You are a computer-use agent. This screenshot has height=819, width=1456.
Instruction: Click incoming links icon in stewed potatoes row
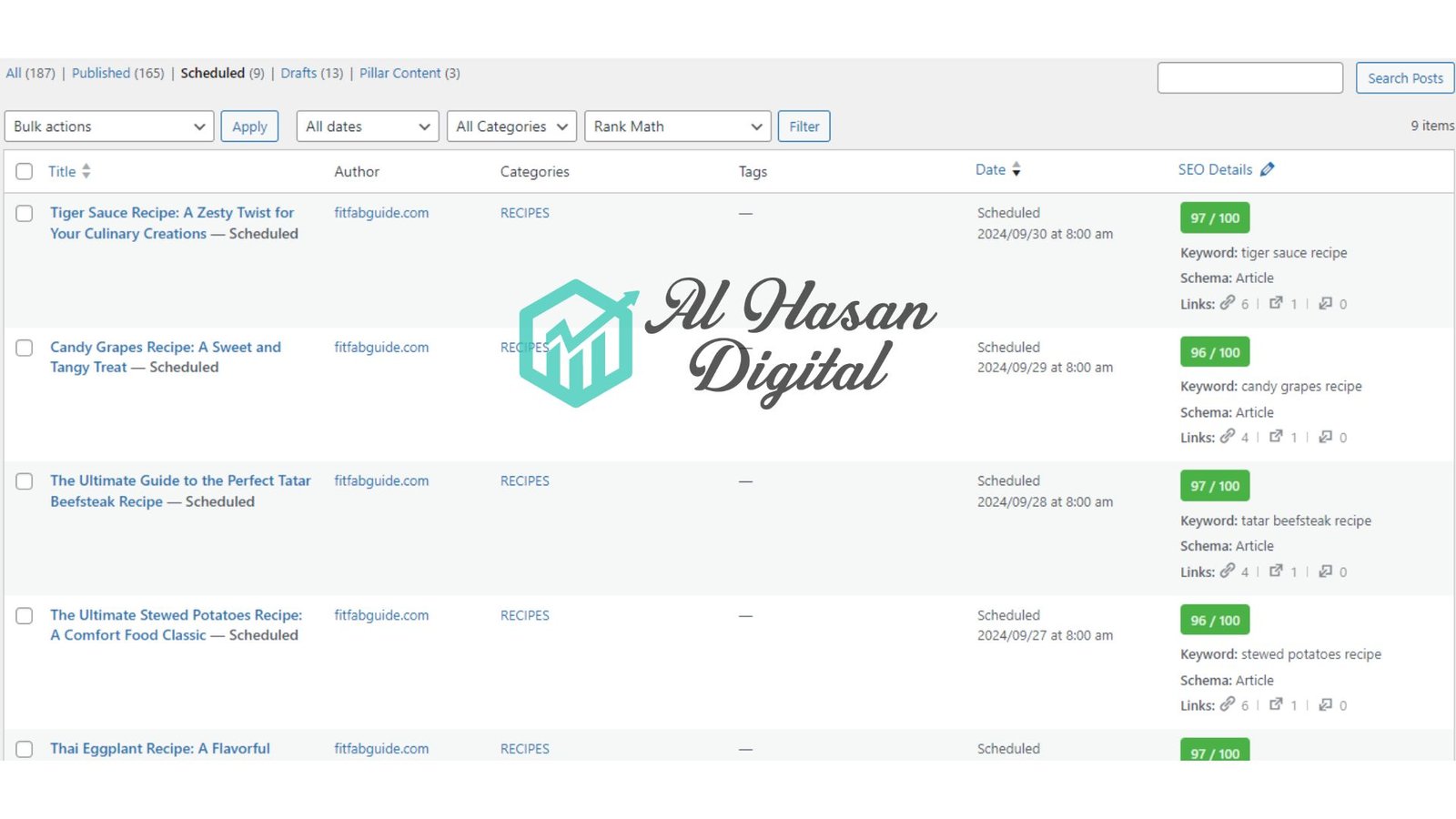tap(1326, 704)
